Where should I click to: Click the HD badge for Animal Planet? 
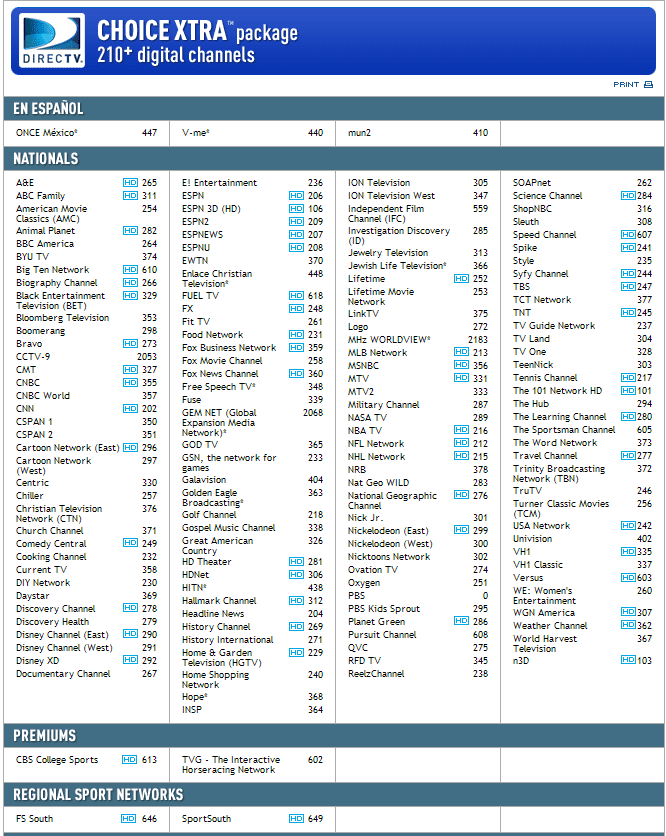(130, 231)
